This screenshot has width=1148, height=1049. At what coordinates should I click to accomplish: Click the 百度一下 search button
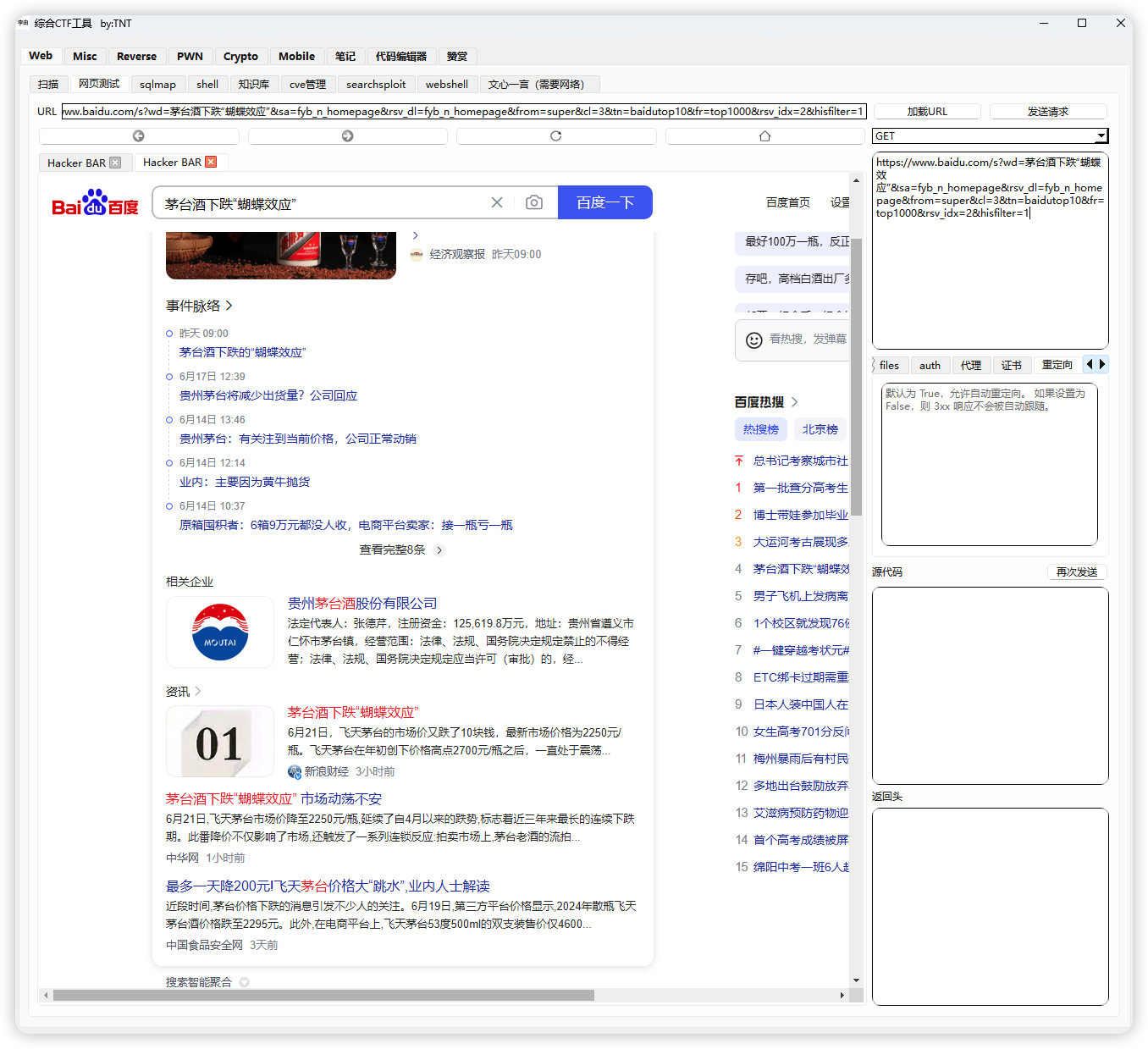605,202
